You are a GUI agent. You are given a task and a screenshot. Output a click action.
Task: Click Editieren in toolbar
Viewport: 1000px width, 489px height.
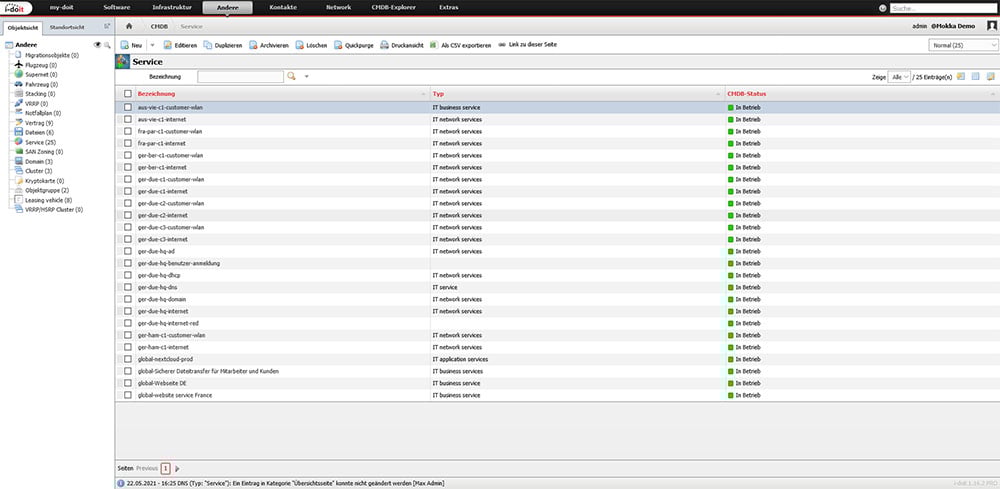tap(180, 45)
